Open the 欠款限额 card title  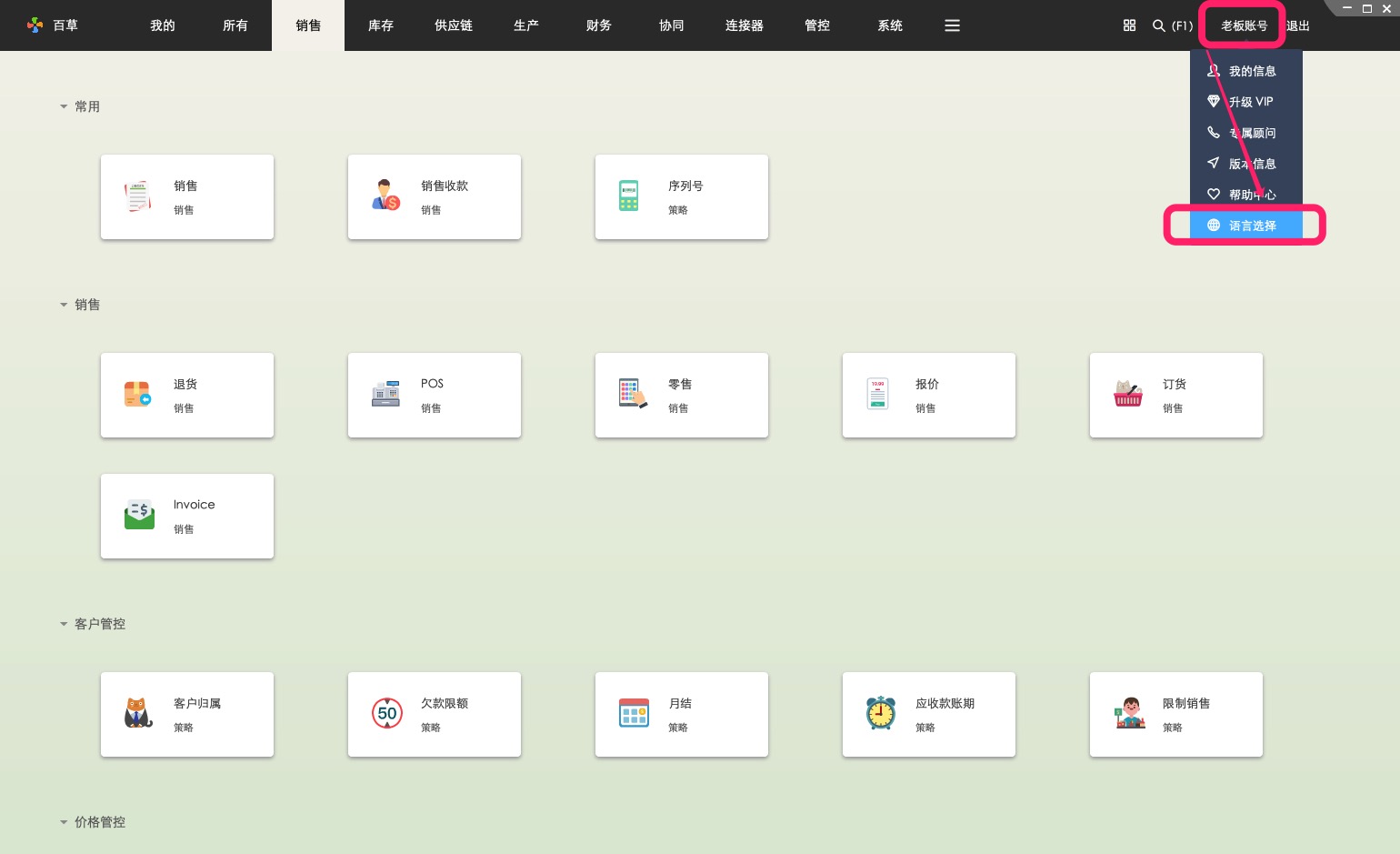coord(445,703)
